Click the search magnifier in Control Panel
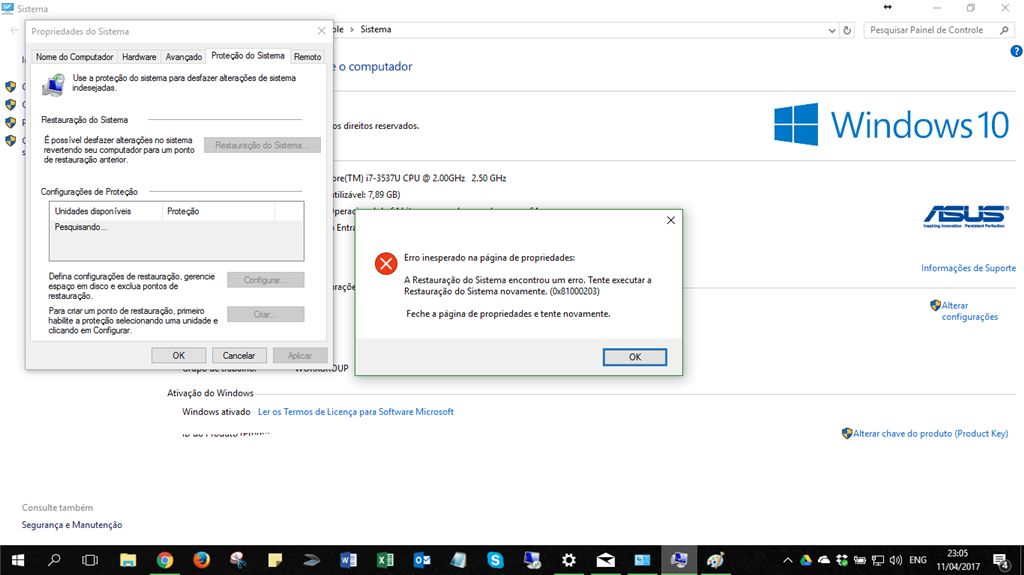Viewport: 1024px width, 575px height. coord(1004,30)
